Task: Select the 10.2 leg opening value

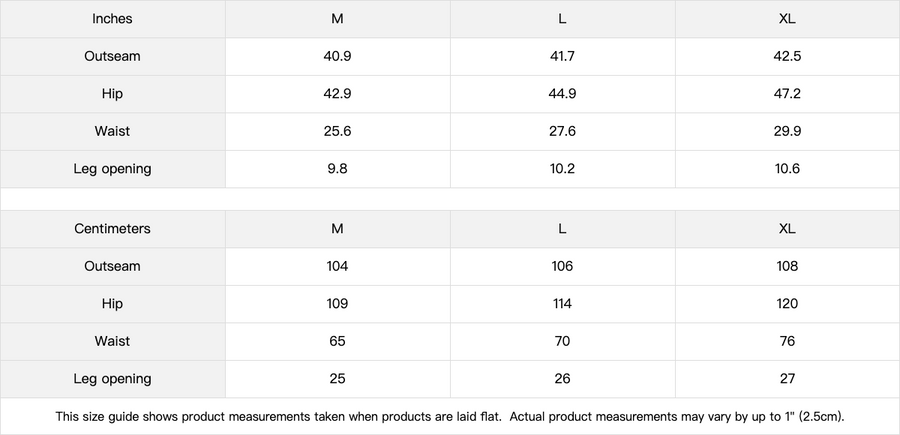Action: [x=562, y=169]
